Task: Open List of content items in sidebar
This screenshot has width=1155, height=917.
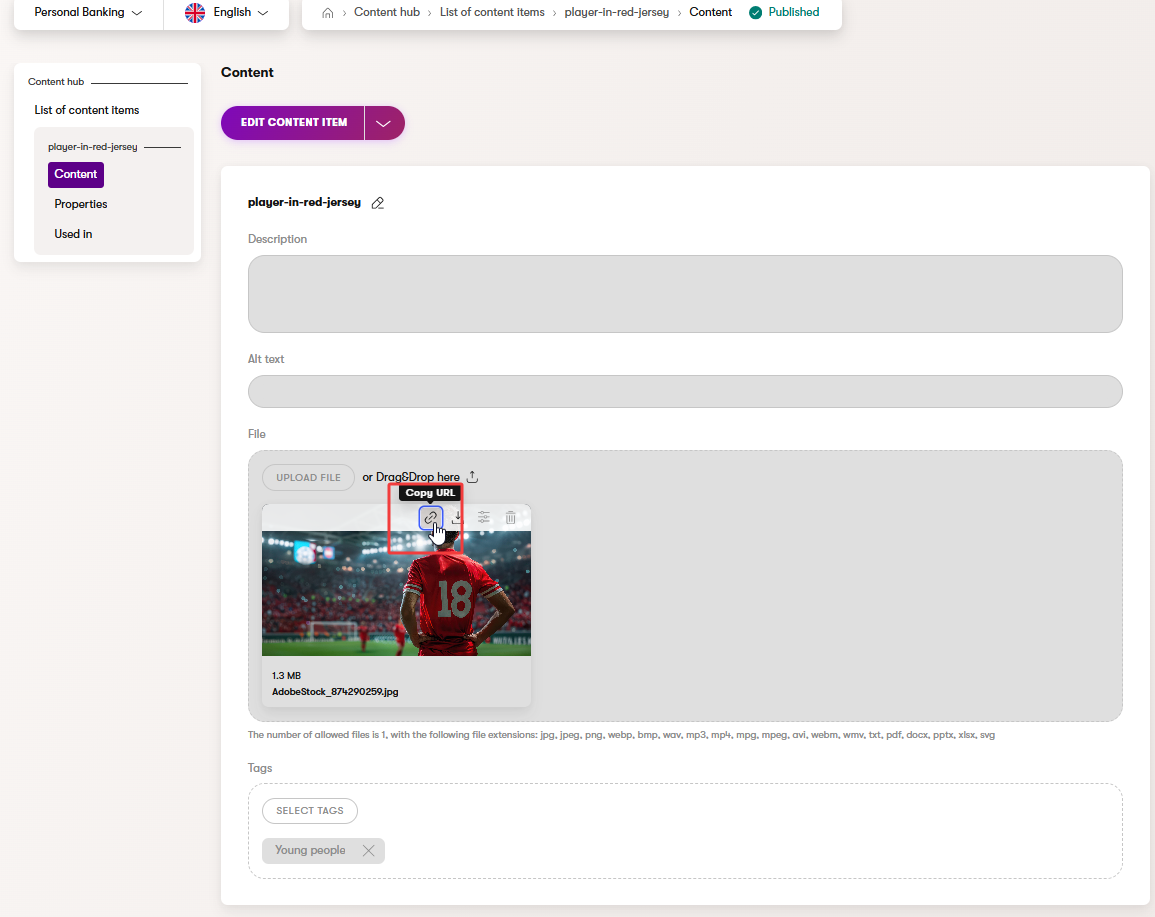Action: click(87, 110)
